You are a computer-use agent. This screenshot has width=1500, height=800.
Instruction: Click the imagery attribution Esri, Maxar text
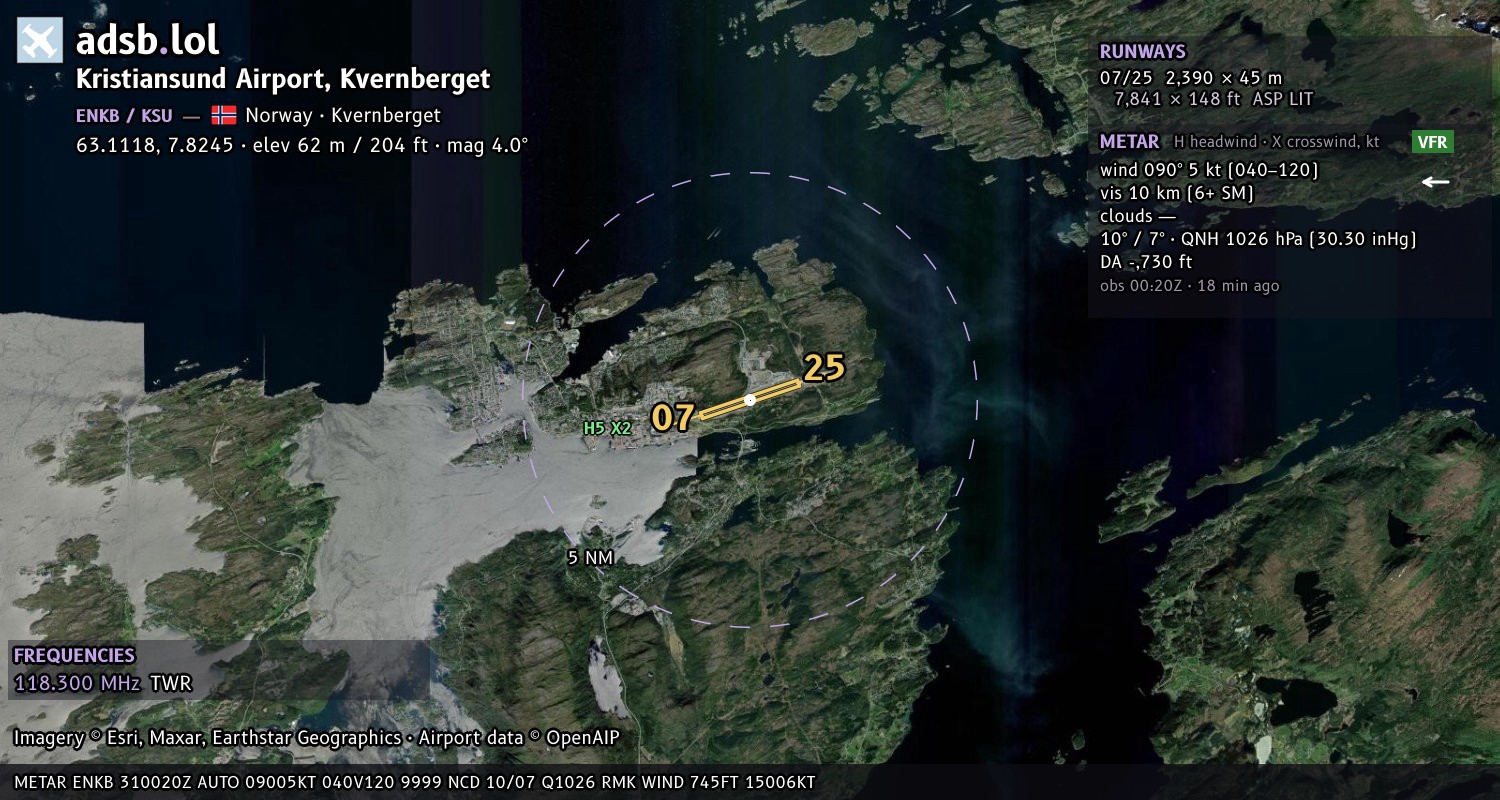tap(316, 738)
